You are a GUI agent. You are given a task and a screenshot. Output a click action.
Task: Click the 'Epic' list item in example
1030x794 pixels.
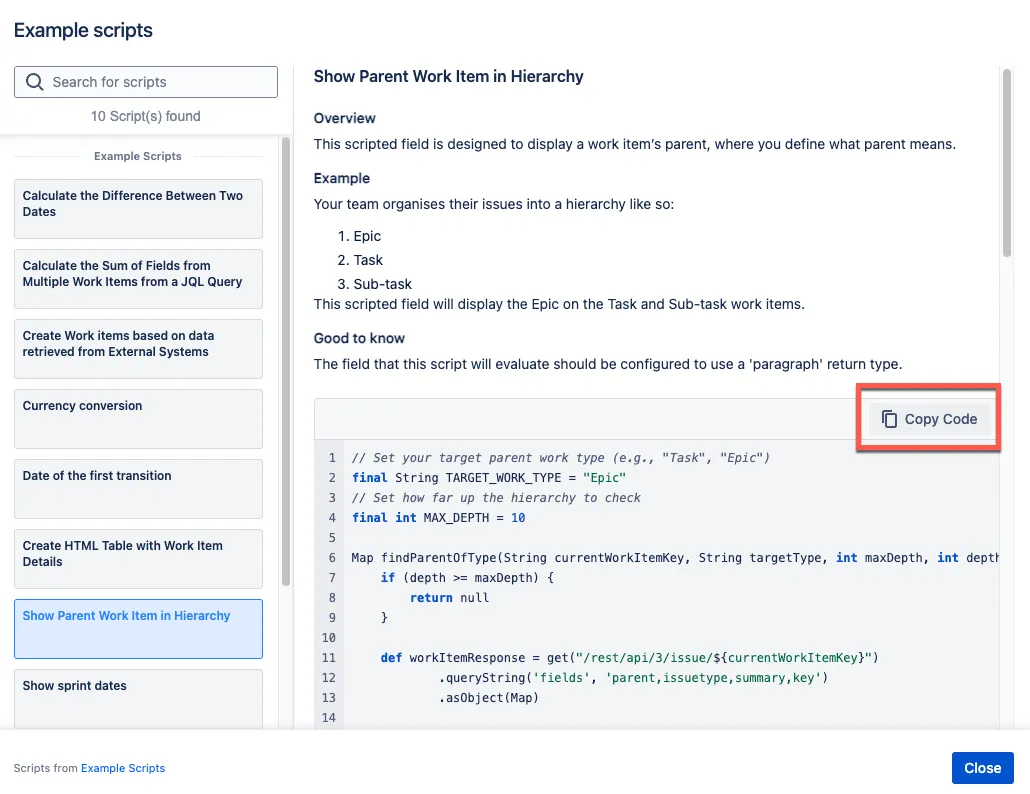[359, 236]
